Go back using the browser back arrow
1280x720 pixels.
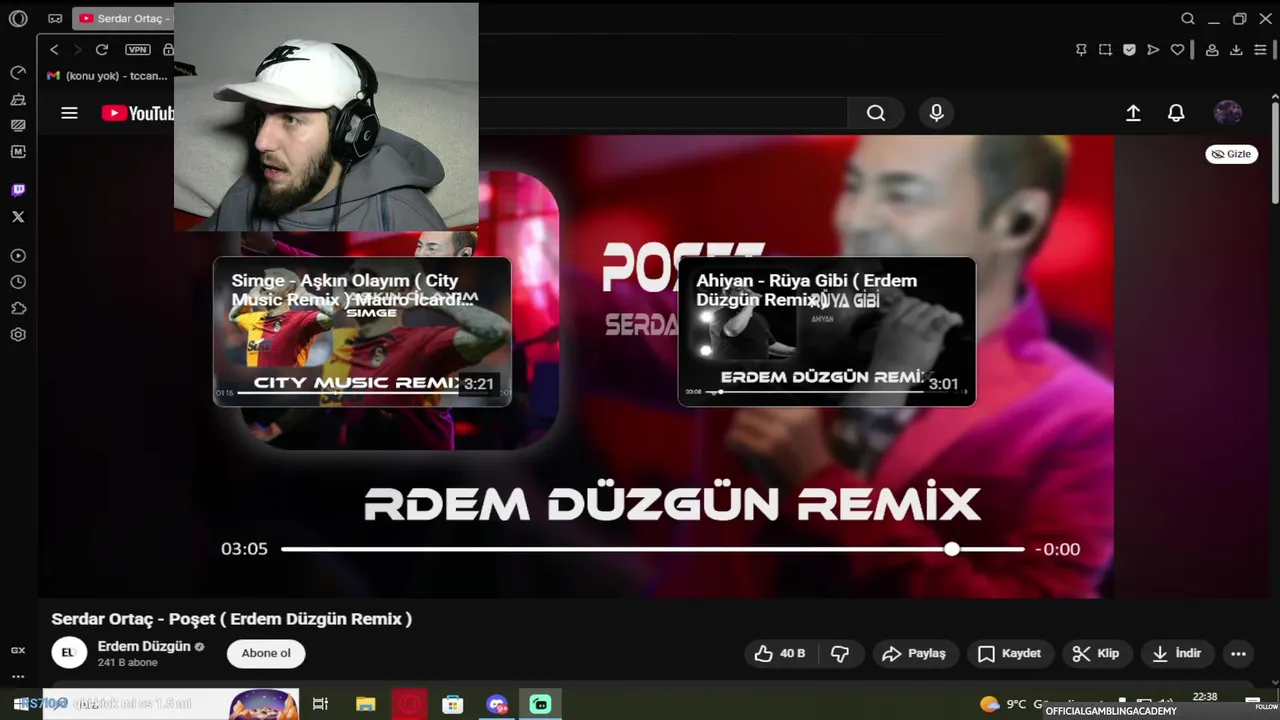pyautogui.click(x=54, y=50)
